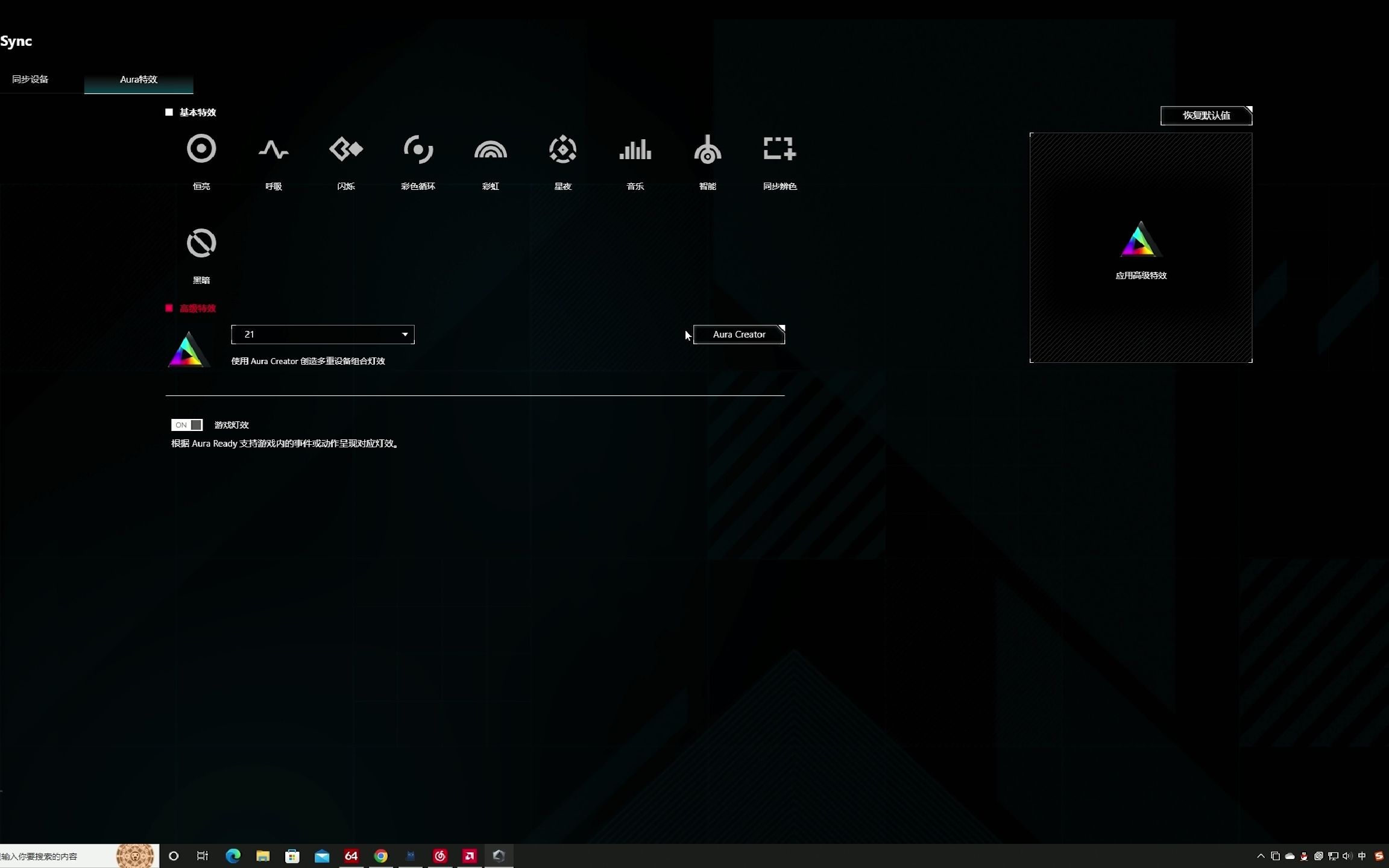Open AIDA64 from taskbar
The image size is (1389, 868).
tap(351, 856)
